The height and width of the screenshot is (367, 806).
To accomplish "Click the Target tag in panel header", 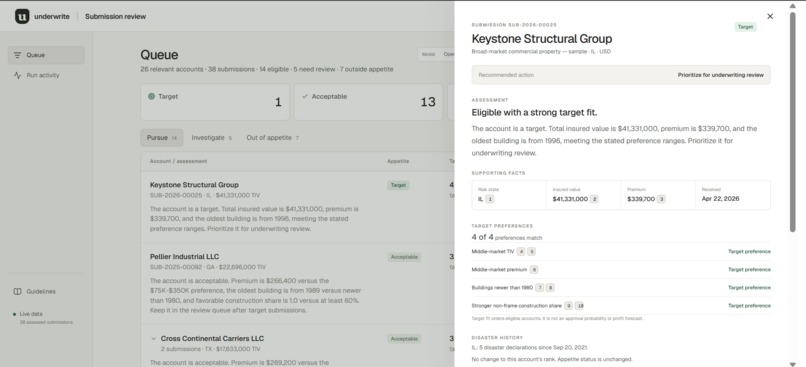I will pos(745,27).
